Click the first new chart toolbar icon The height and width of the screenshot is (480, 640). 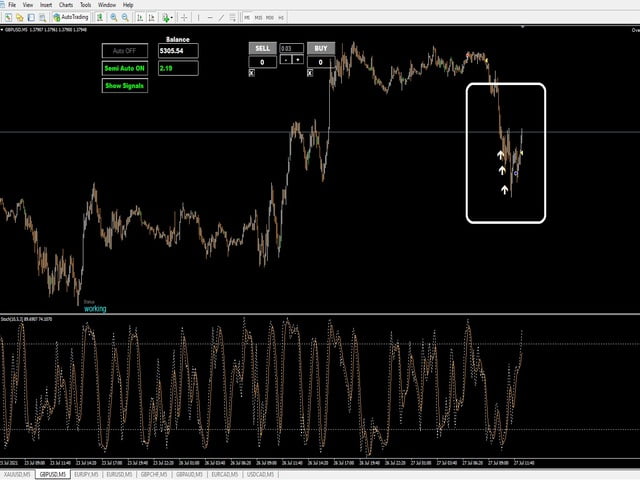click(8, 17)
